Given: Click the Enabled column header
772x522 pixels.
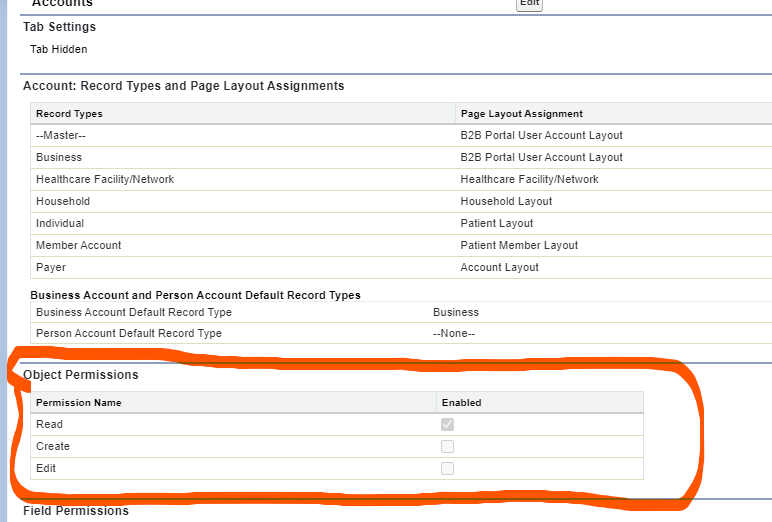Looking at the screenshot, I should tap(461, 402).
